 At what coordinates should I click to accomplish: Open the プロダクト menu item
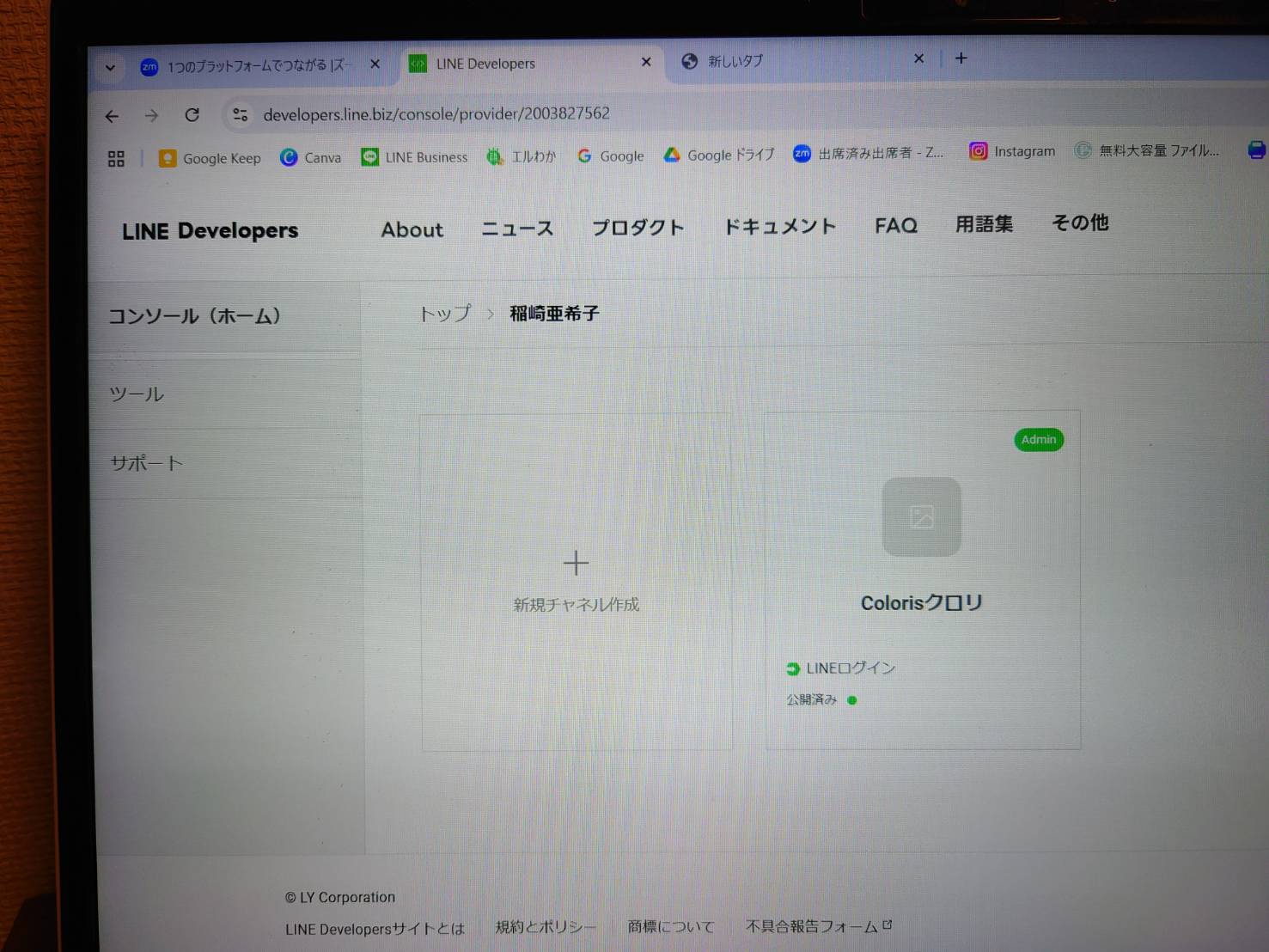638,228
